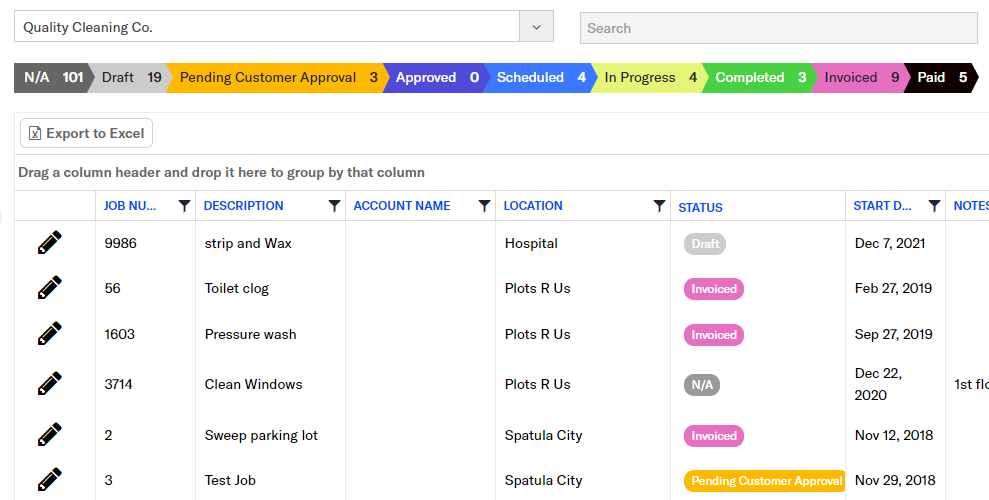Click the 'Hospital' location cell
The height and width of the screenshot is (500, 989).
click(x=531, y=243)
